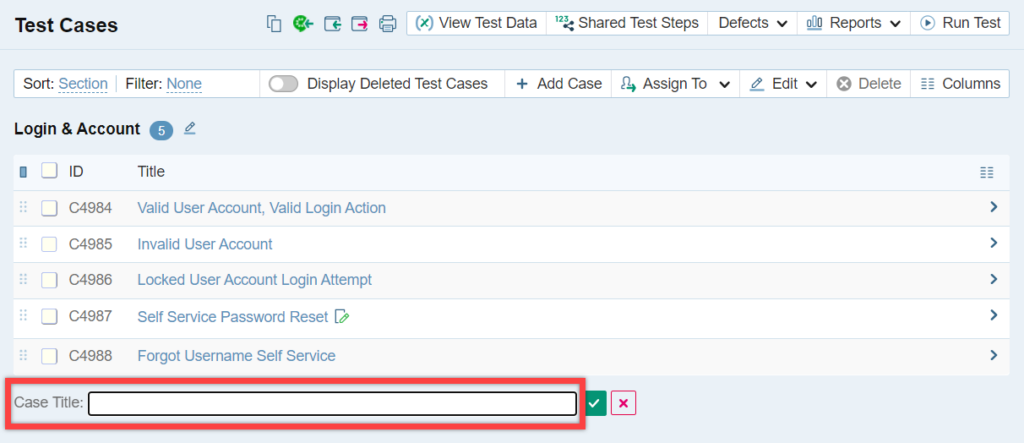Click the pencil icon beside Login & Account
Image resolution: width=1024 pixels, height=443 pixels.
(x=190, y=128)
